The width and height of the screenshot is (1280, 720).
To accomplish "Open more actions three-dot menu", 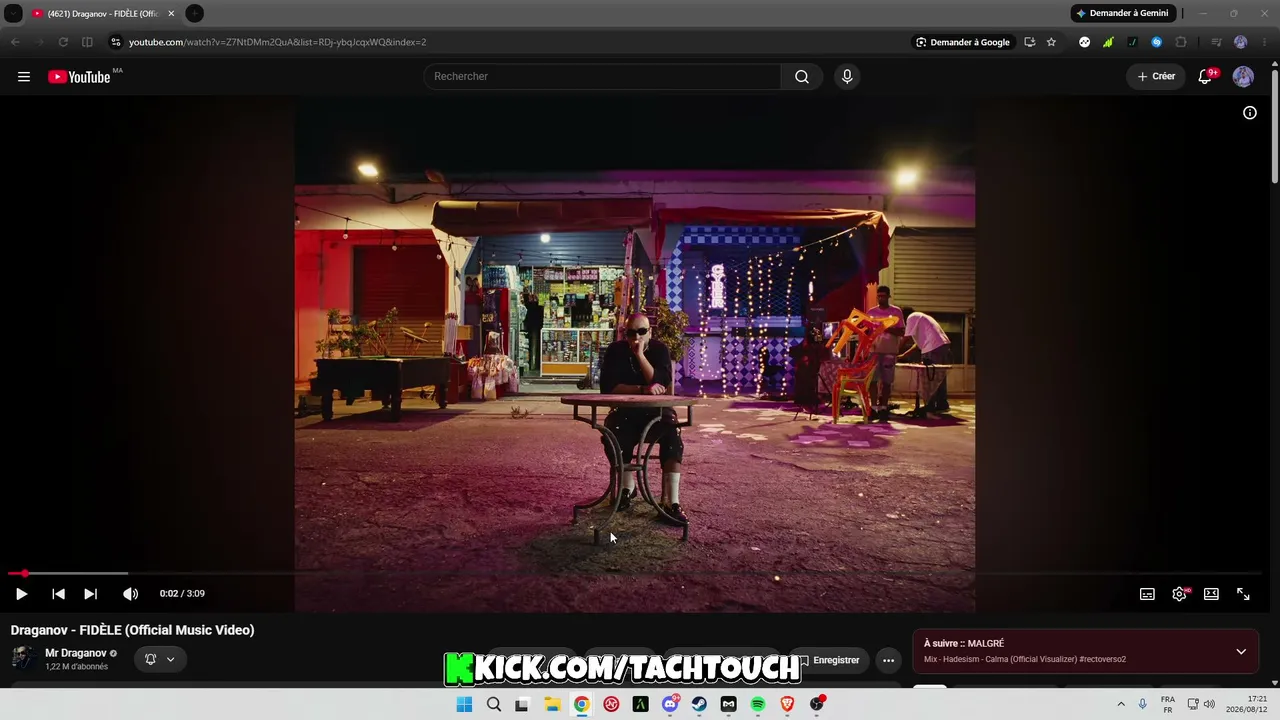I will 888,660.
